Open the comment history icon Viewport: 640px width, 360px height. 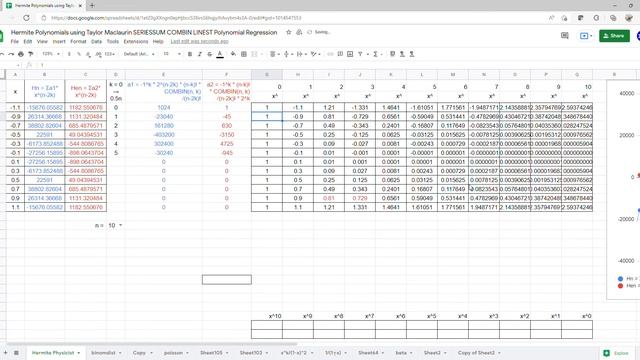(564, 36)
